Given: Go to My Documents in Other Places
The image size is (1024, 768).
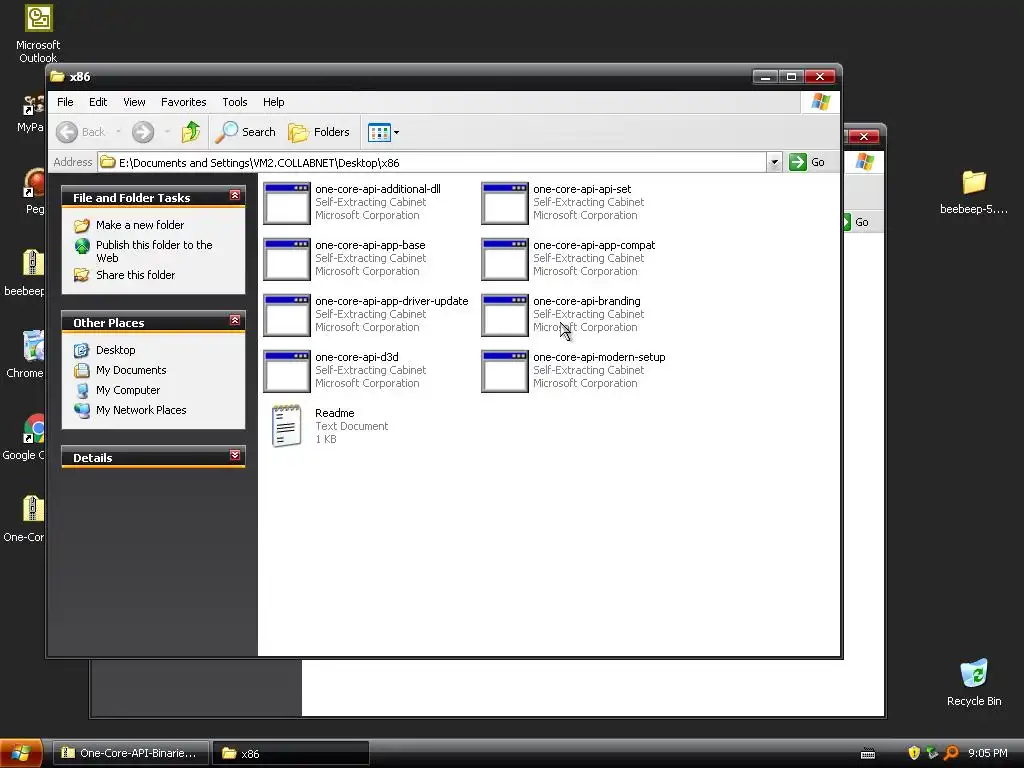Looking at the screenshot, I should tap(131, 370).
